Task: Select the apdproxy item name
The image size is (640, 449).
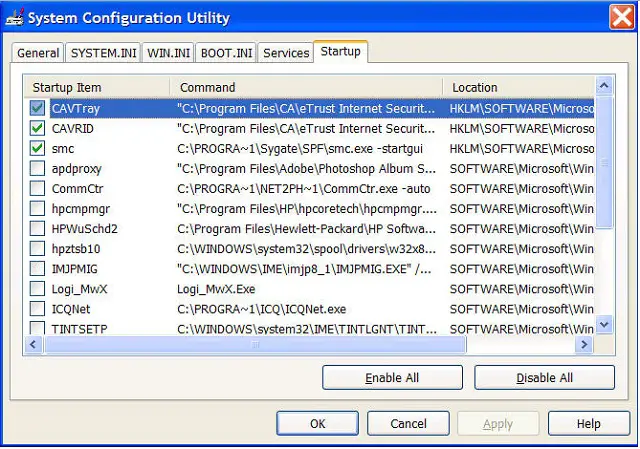Action: click(76, 169)
